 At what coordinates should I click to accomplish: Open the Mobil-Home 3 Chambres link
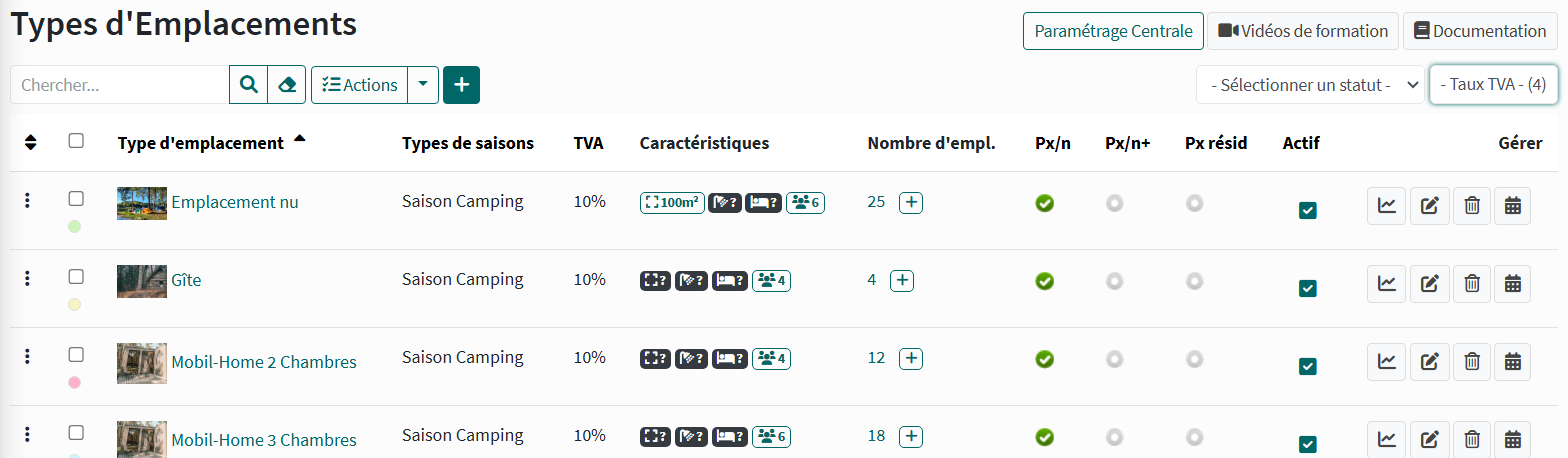click(264, 440)
